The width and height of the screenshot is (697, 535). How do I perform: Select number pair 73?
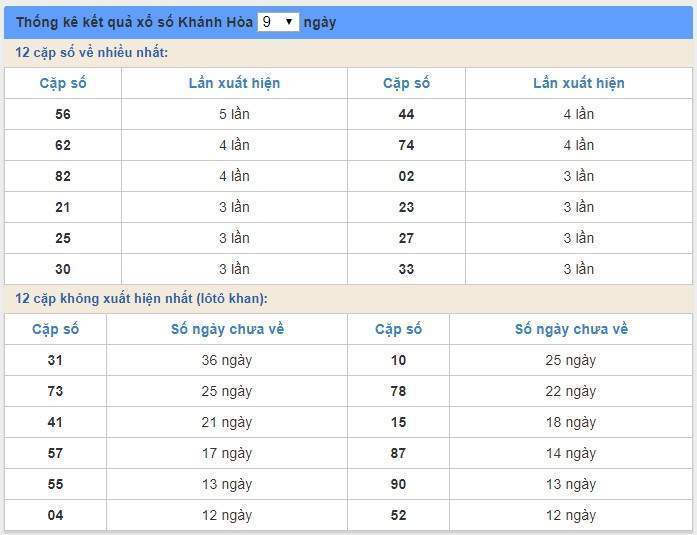tap(55, 391)
